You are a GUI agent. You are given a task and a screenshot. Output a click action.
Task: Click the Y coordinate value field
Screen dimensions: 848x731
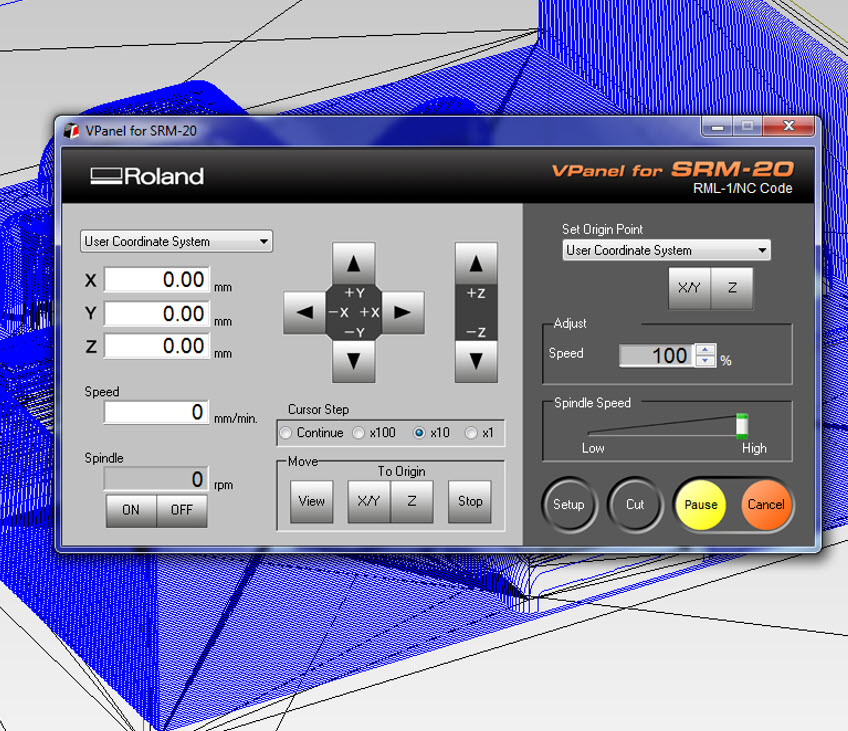click(x=157, y=314)
